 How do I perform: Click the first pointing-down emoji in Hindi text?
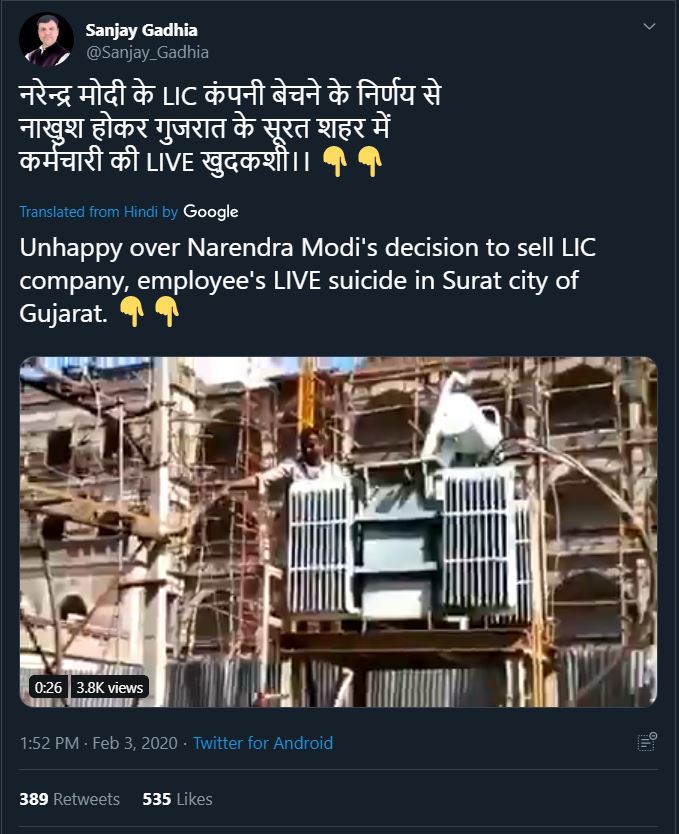[x=336, y=162]
